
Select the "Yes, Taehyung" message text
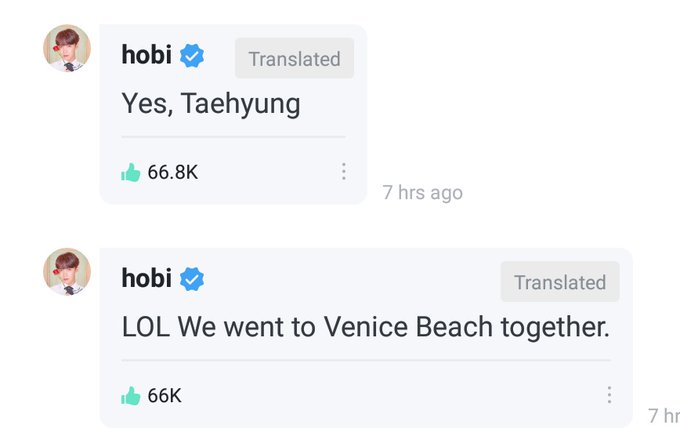211,104
